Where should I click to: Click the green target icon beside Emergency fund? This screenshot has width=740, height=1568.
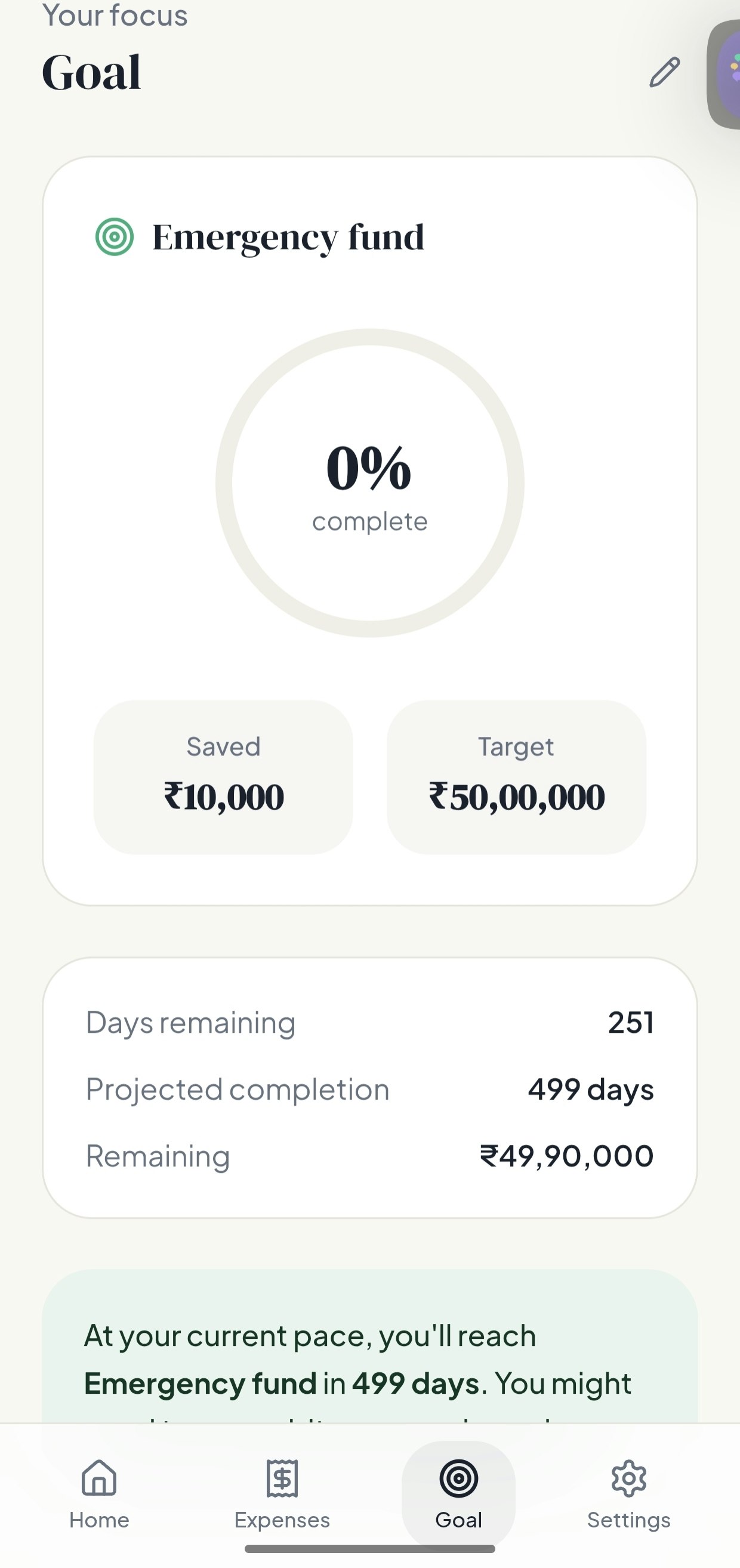115,237
